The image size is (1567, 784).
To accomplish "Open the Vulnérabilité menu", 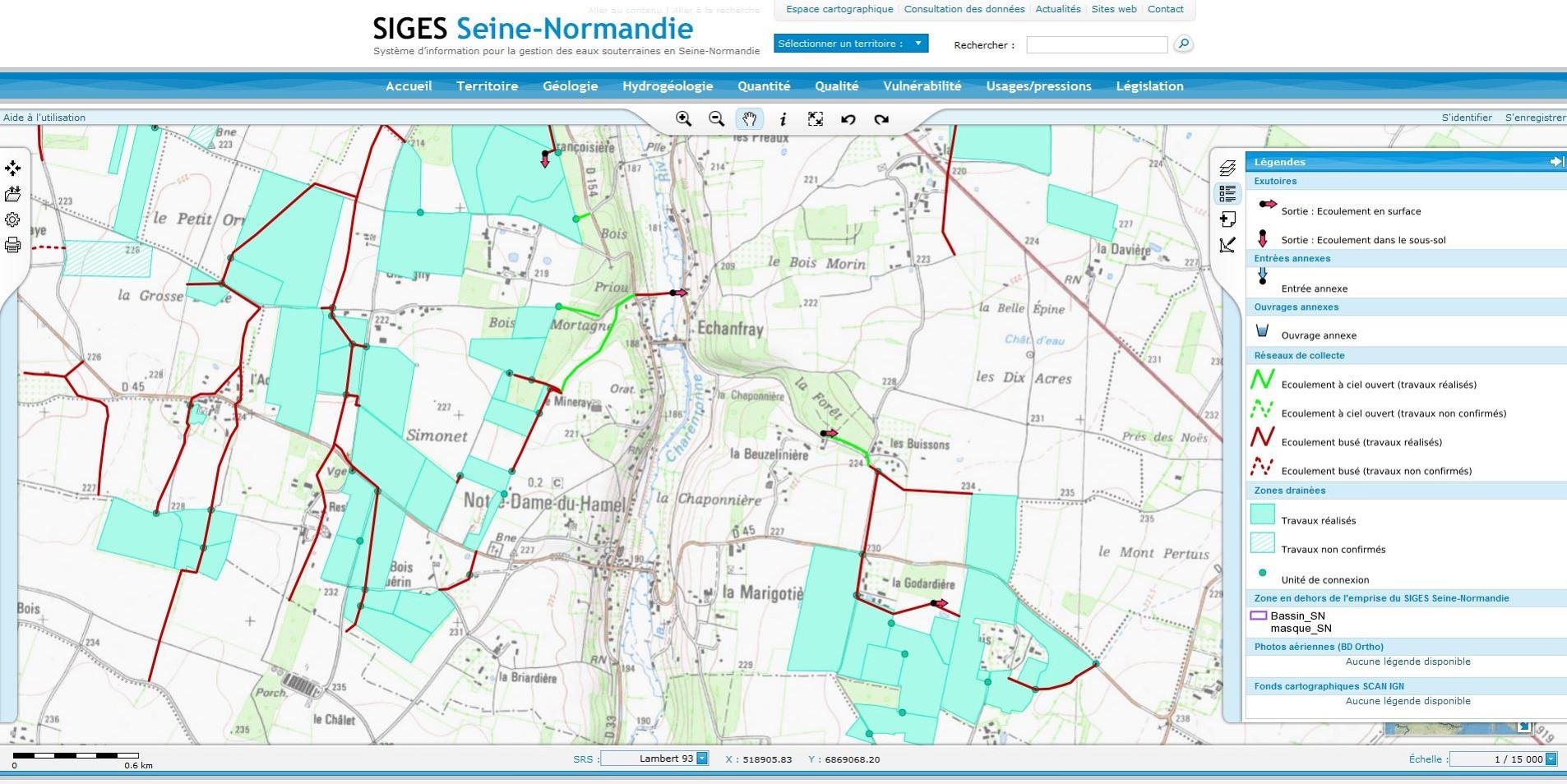I will pyautogui.click(x=922, y=85).
